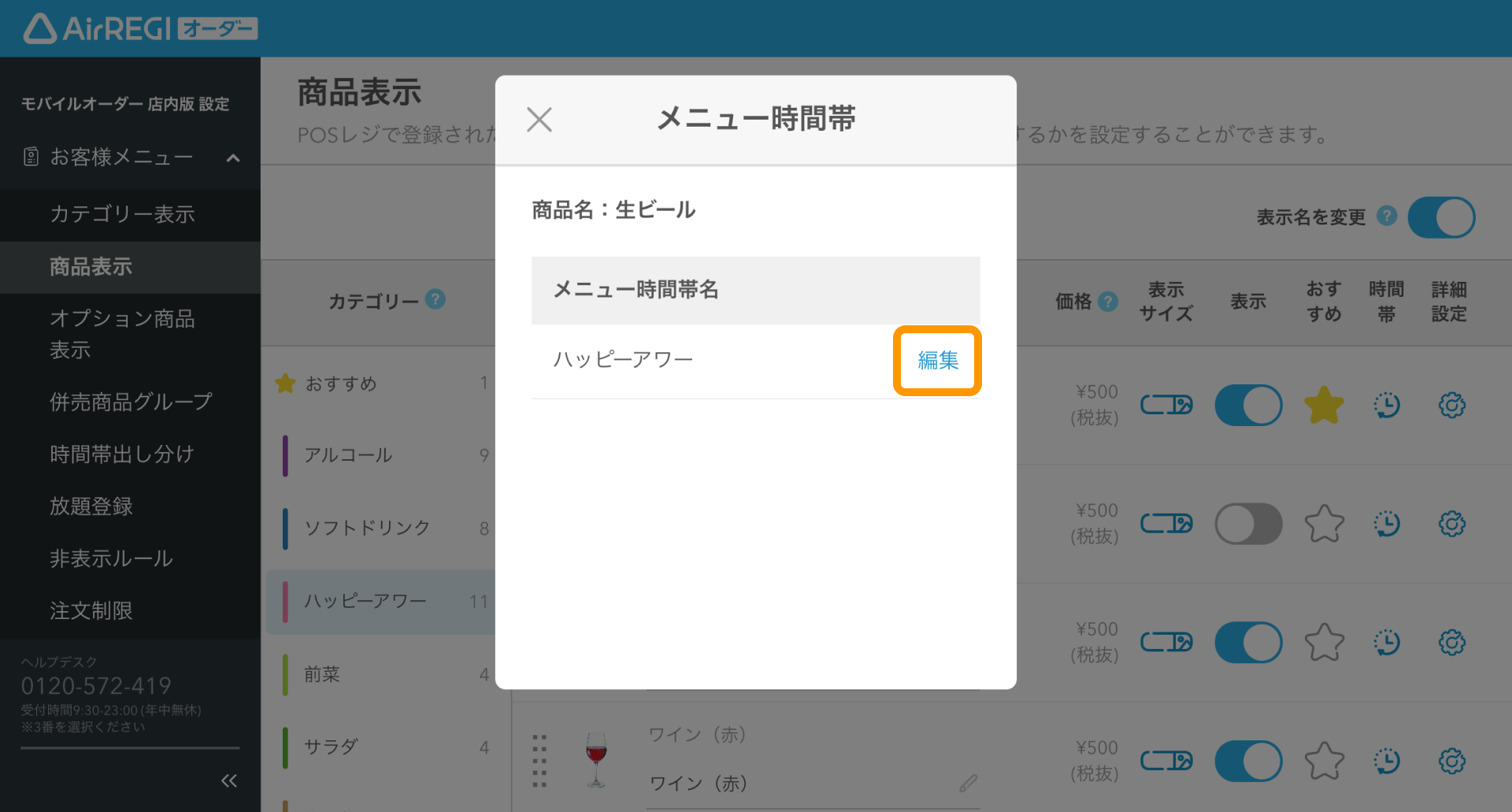Select 商品表示 in the sidebar
Image resolution: width=1512 pixels, height=812 pixels.
130,267
